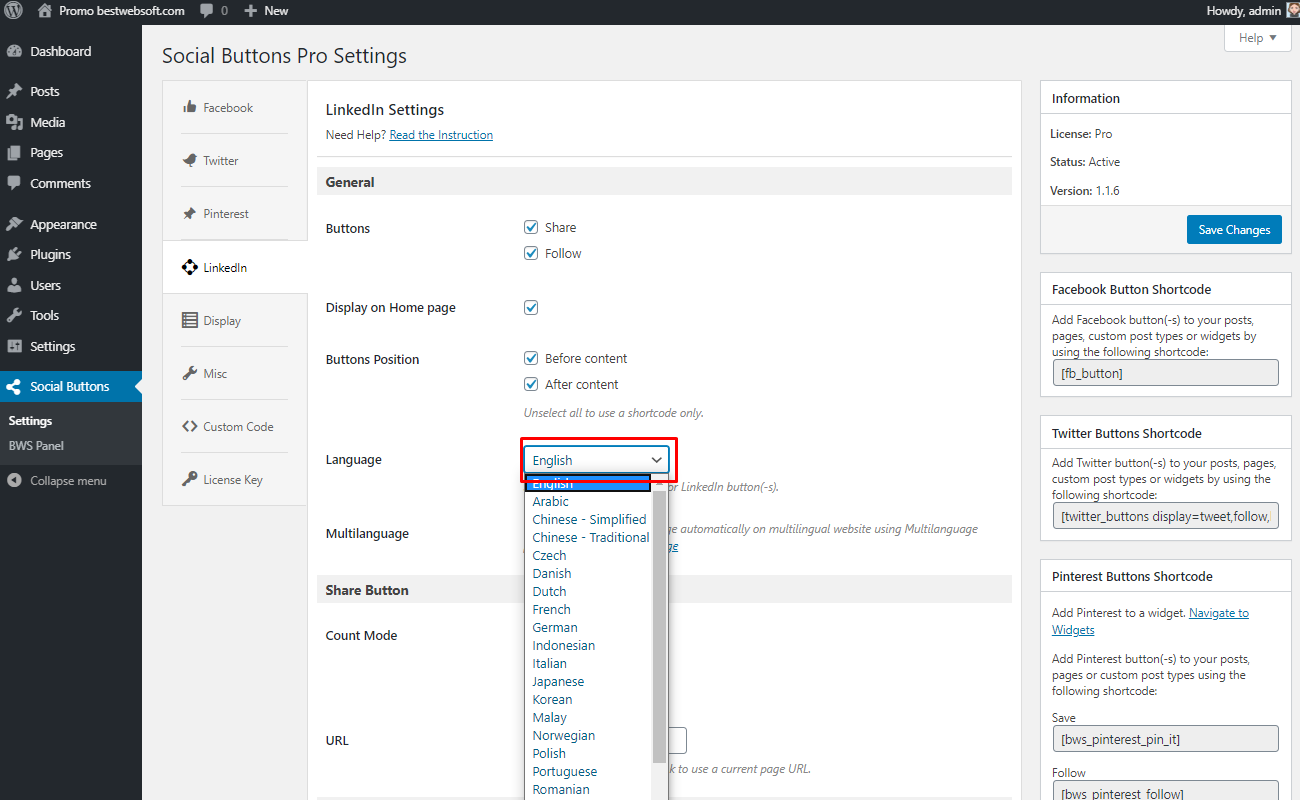
Task: Toggle Display on Home page checkbox
Action: click(531, 307)
